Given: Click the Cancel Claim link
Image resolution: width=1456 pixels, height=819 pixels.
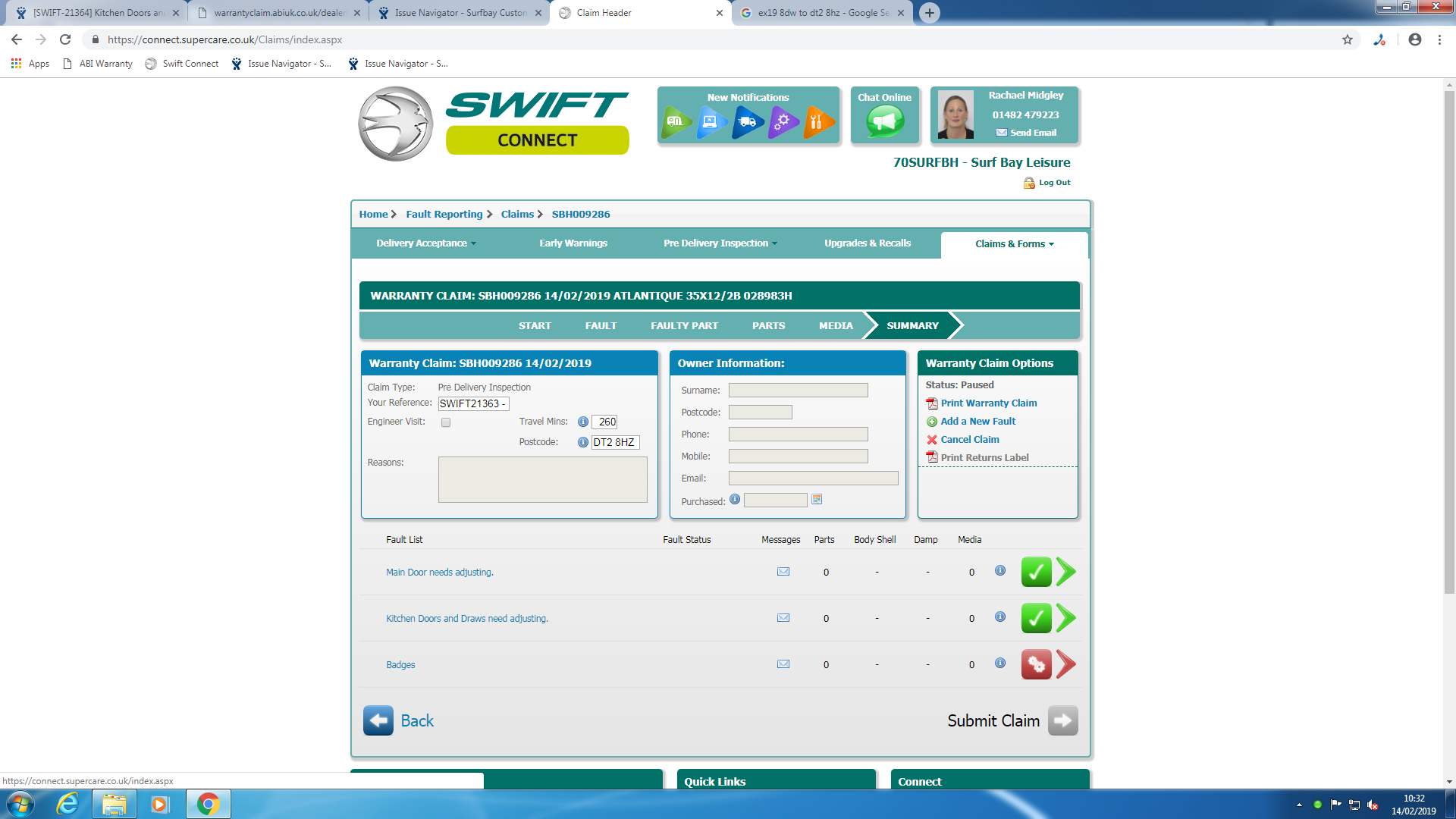Looking at the screenshot, I should (x=969, y=440).
